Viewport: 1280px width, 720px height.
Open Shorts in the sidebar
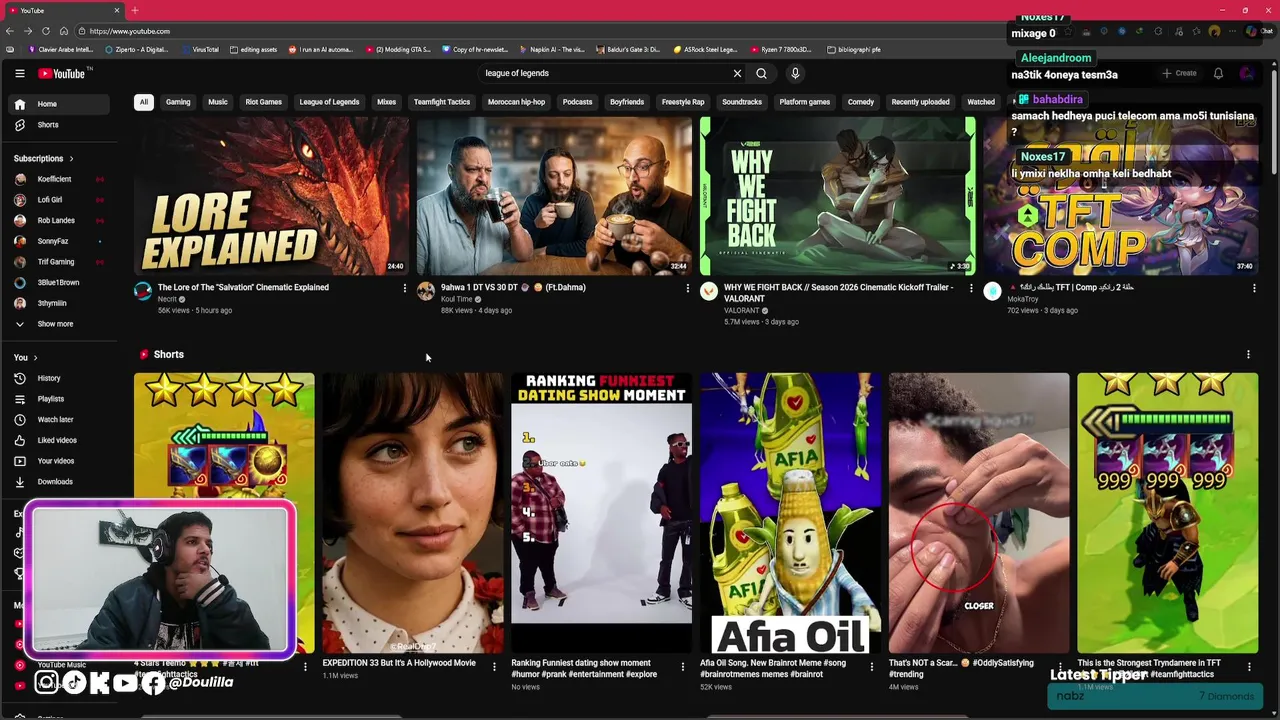[x=61, y=125]
